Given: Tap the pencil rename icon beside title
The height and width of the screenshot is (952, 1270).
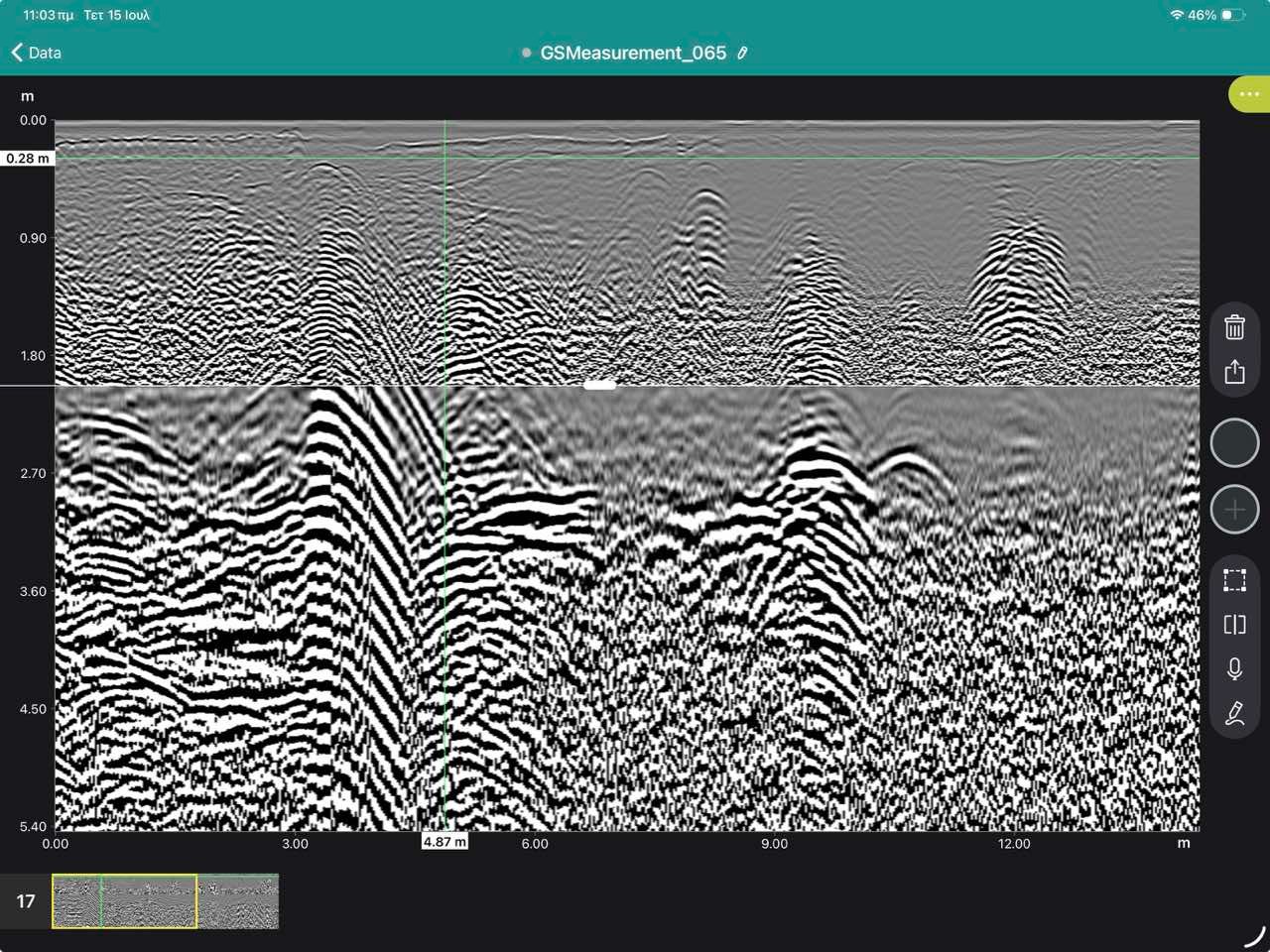Looking at the screenshot, I should point(742,53).
